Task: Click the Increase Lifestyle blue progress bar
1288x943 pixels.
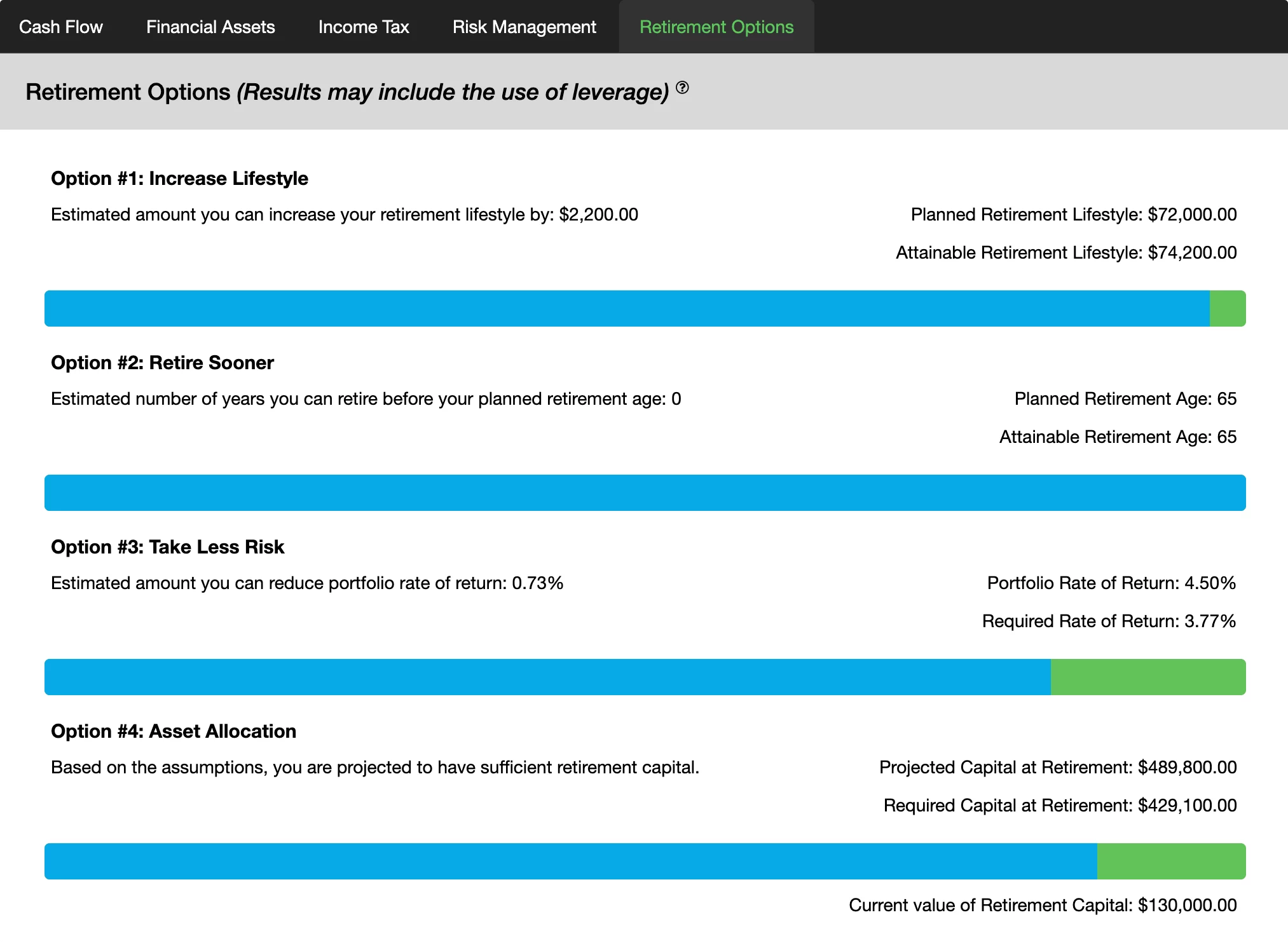Action: tap(626, 309)
